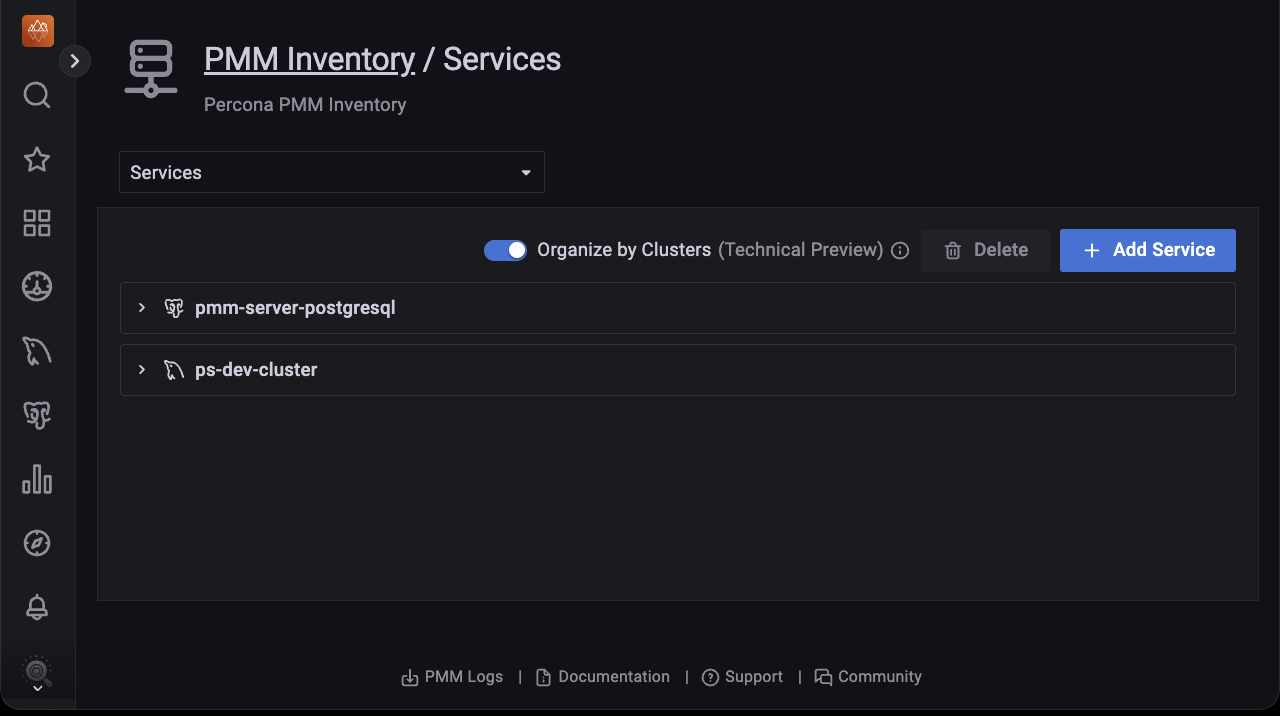
Task: Open MySQL dashboards dolphin icon in sidebar
Action: (37, 351)
